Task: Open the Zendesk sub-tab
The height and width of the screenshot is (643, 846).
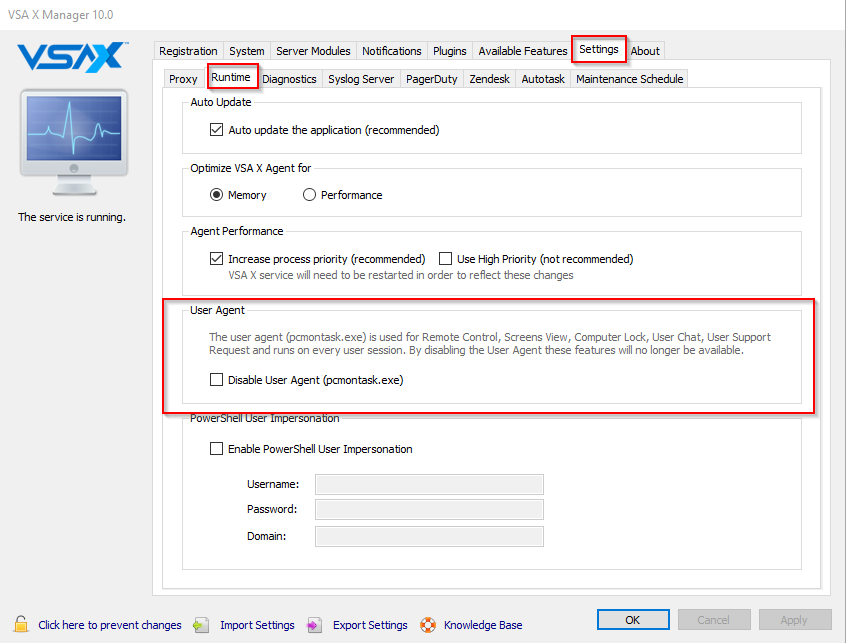Action: click(489, 79)
